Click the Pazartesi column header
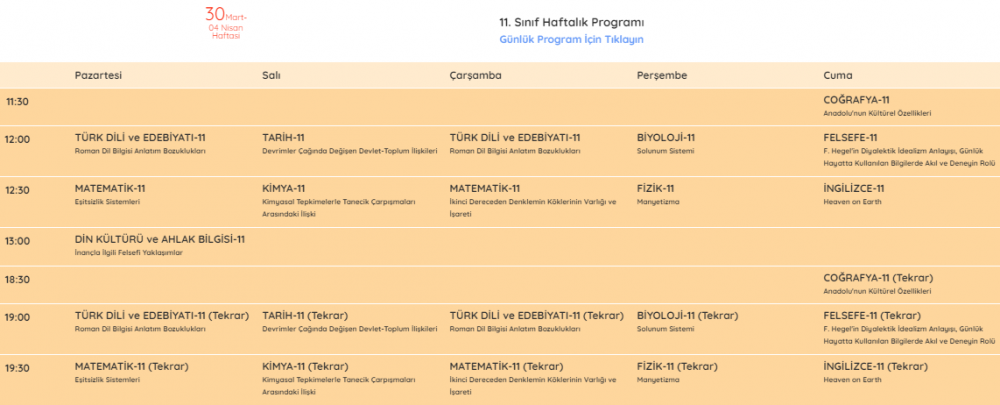 tap(98, 75)
